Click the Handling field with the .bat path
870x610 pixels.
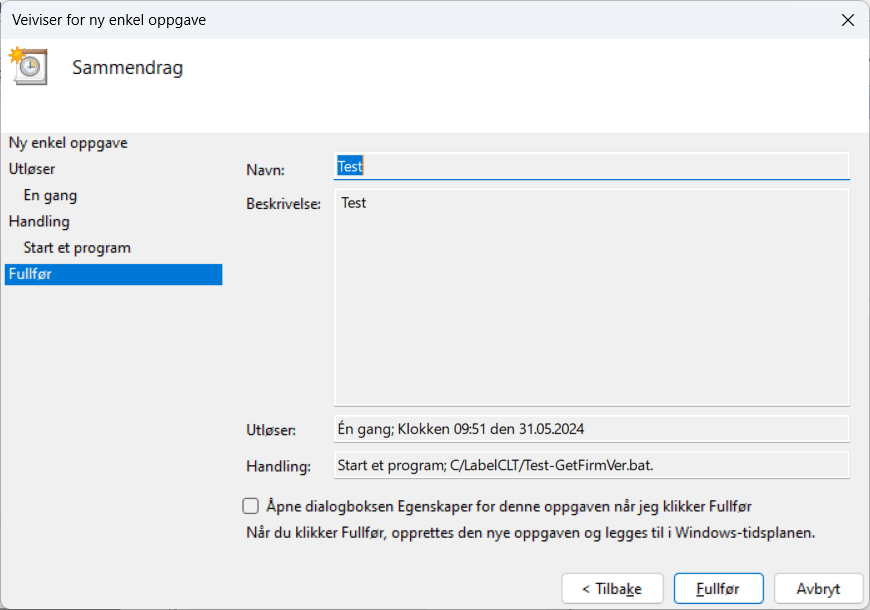[x=591, y=465]
